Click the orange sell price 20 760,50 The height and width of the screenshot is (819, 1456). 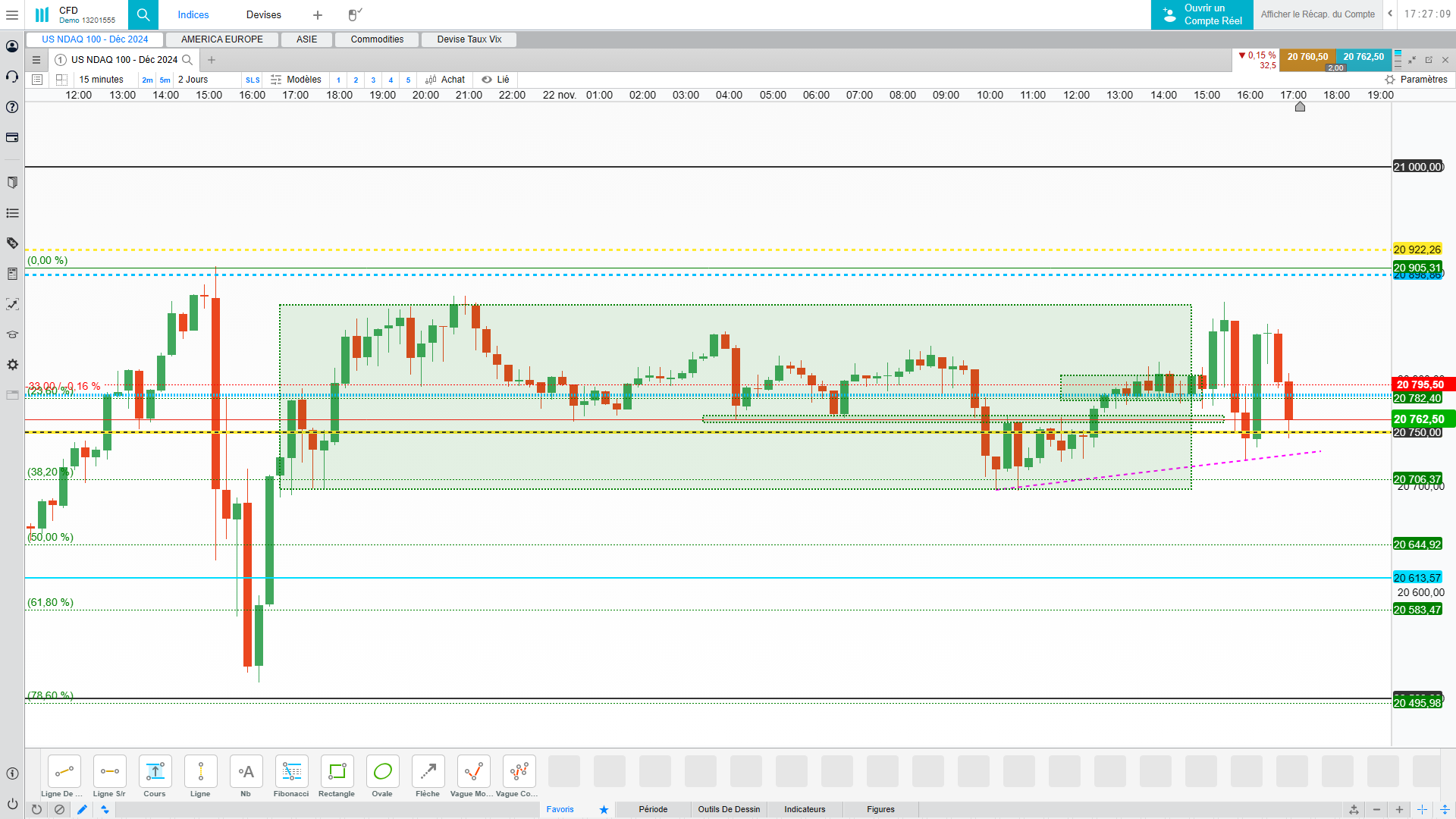point(1307,57)
